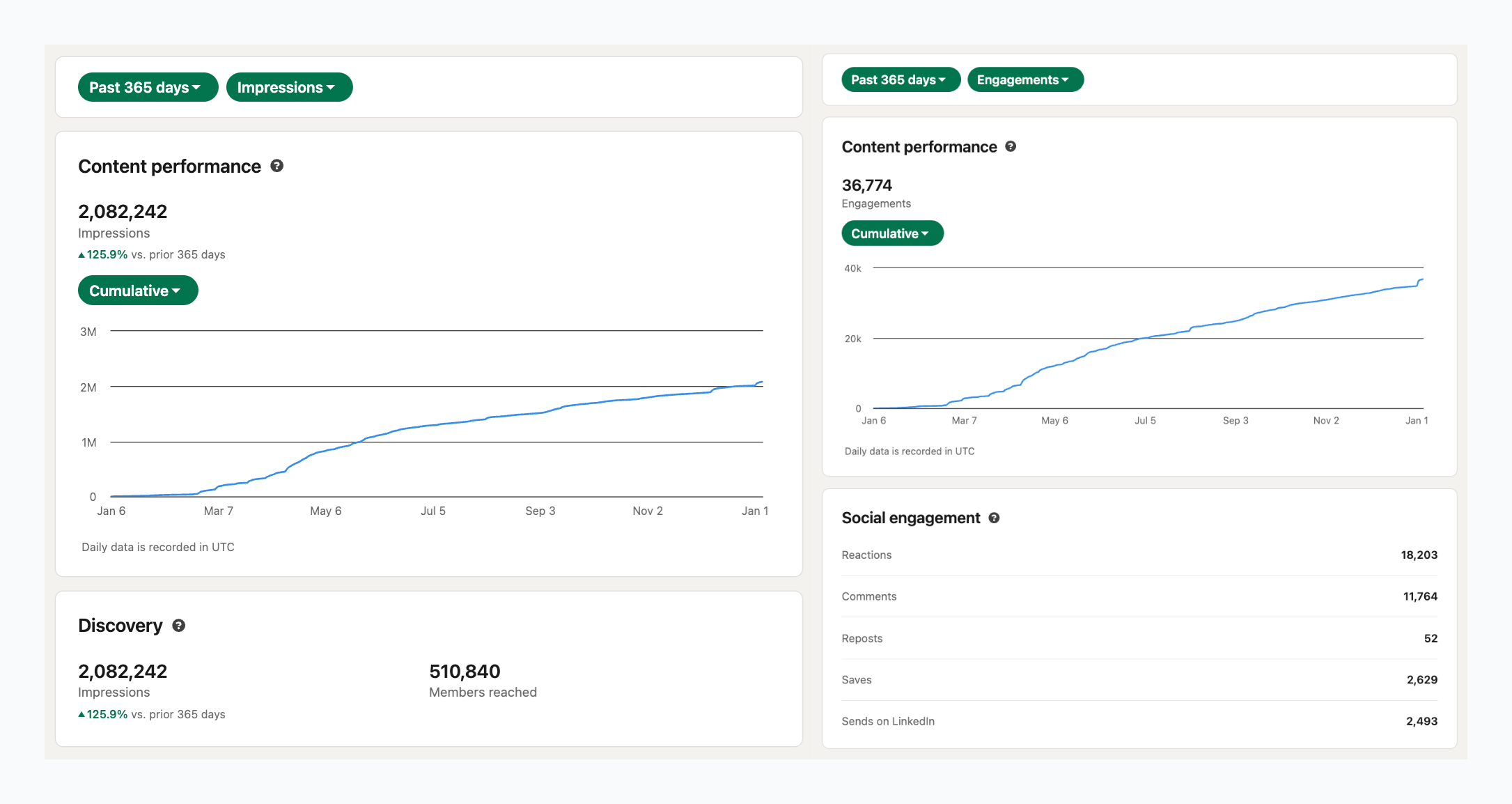Click the Sep 3 marker on engagements chart
The height and width of the screenshot is (804, 1512).
pyautogui.click(x=1236, y=420)
